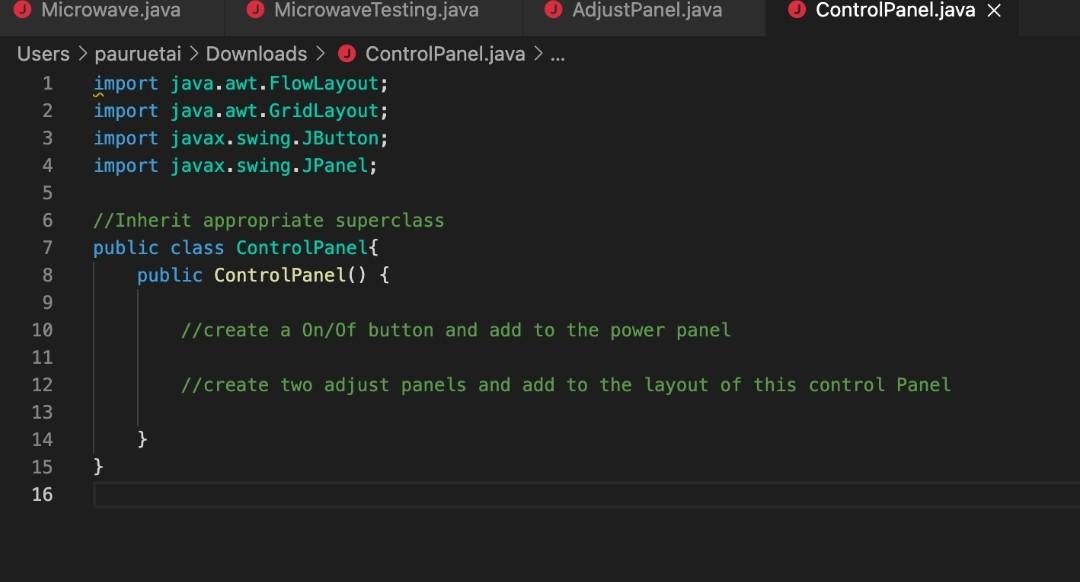Open the Downloads breadcrumb dropdown
This screenshot has width=1080, height=582.
click(256, 54)
